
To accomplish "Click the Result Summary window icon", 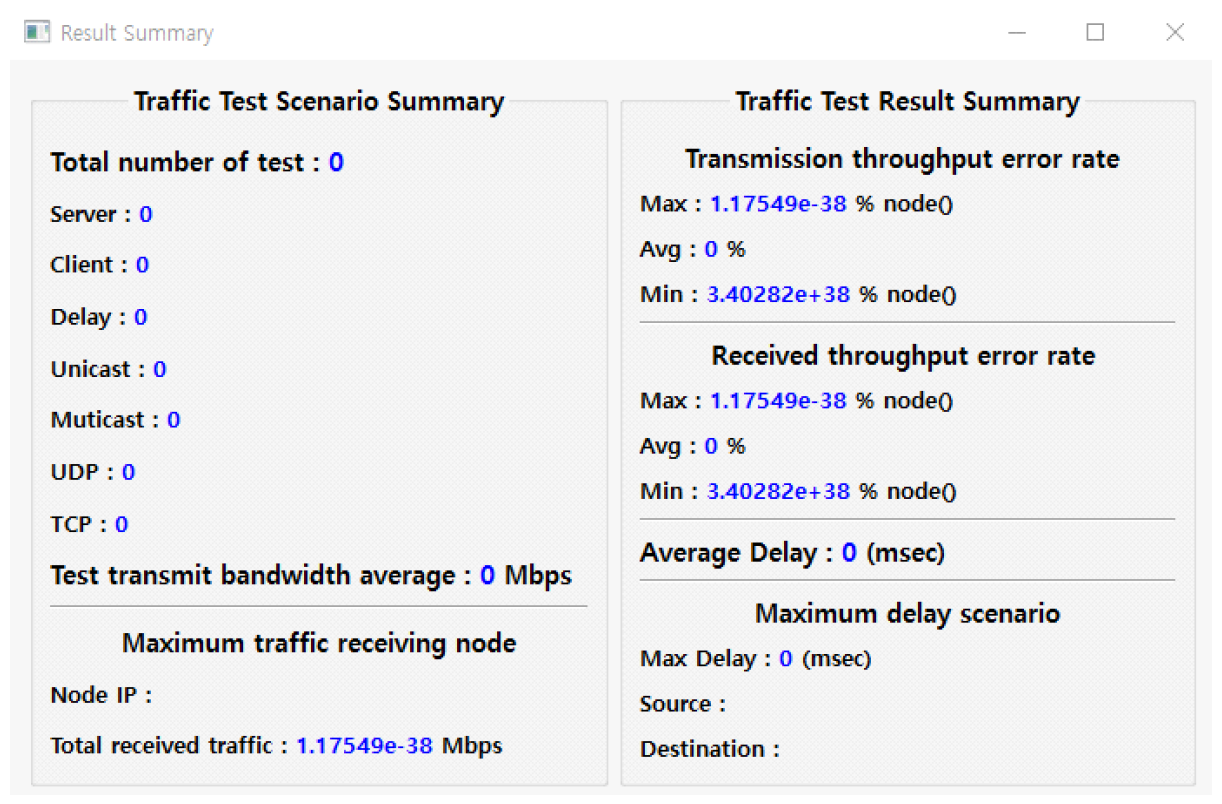I will [37, 32].
